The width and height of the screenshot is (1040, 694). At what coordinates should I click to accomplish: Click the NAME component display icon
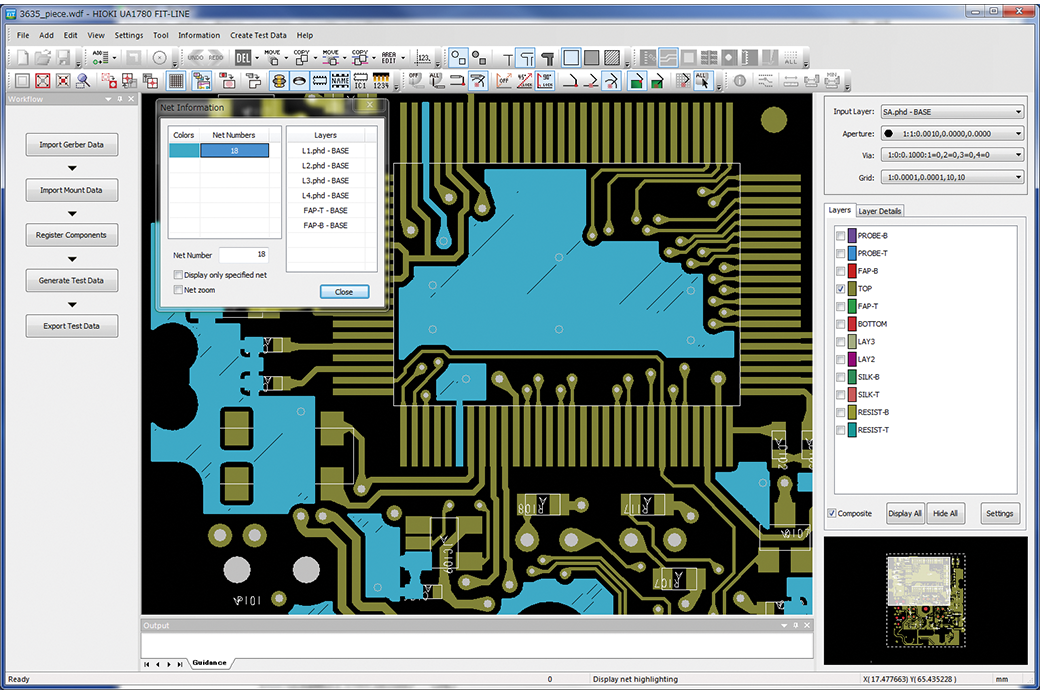341,81
